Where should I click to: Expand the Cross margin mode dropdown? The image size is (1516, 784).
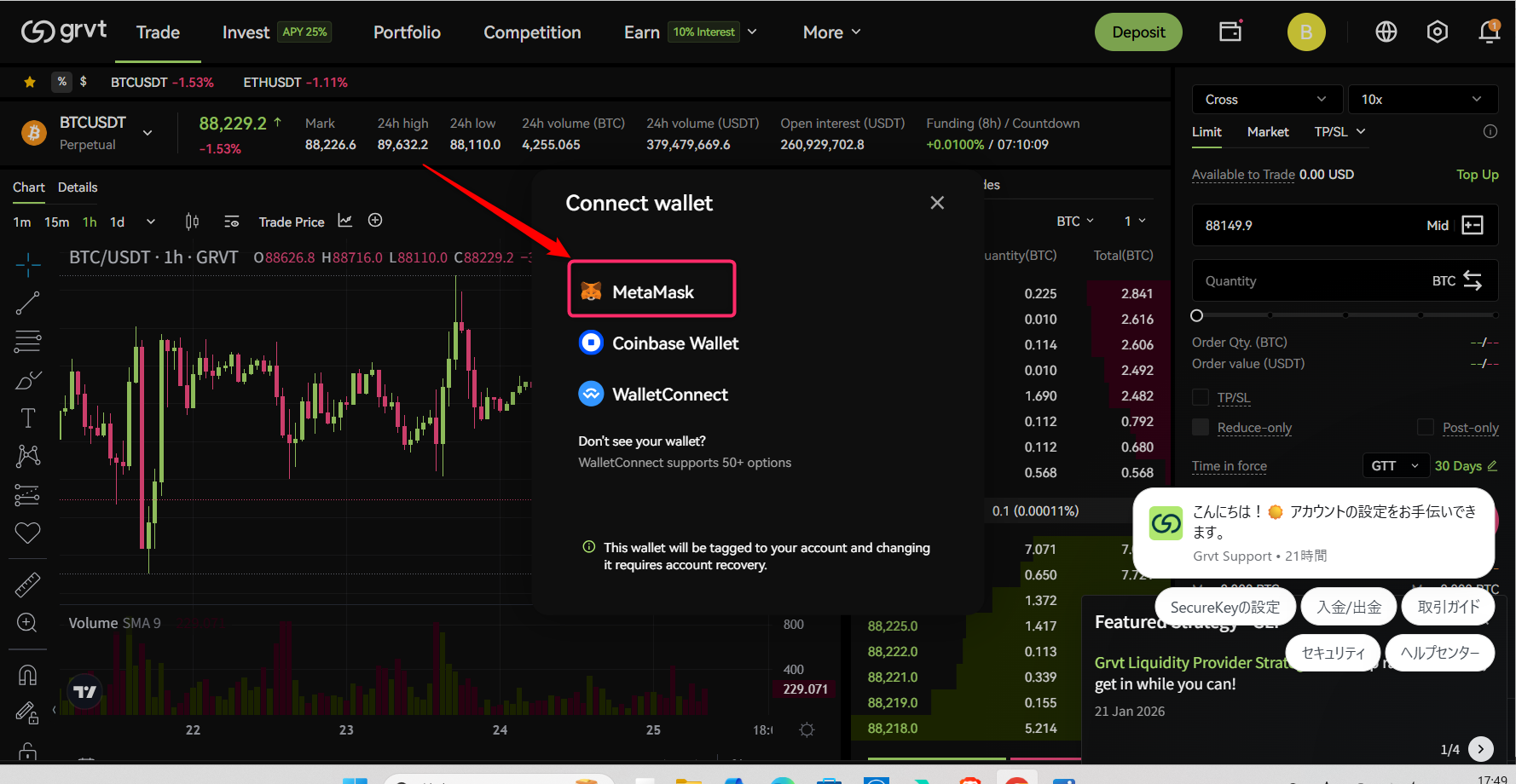pyautogui.click(x=1266, y=100)
